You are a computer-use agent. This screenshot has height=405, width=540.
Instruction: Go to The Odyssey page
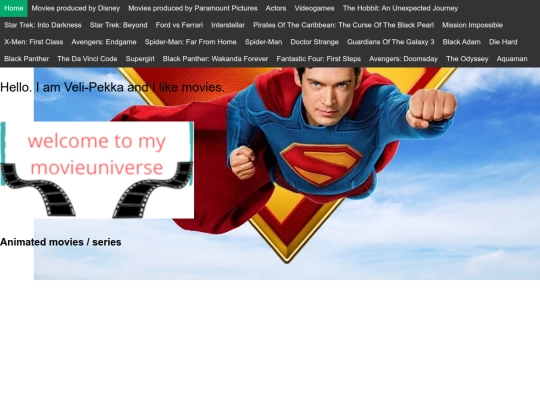[x=467, y=59]
